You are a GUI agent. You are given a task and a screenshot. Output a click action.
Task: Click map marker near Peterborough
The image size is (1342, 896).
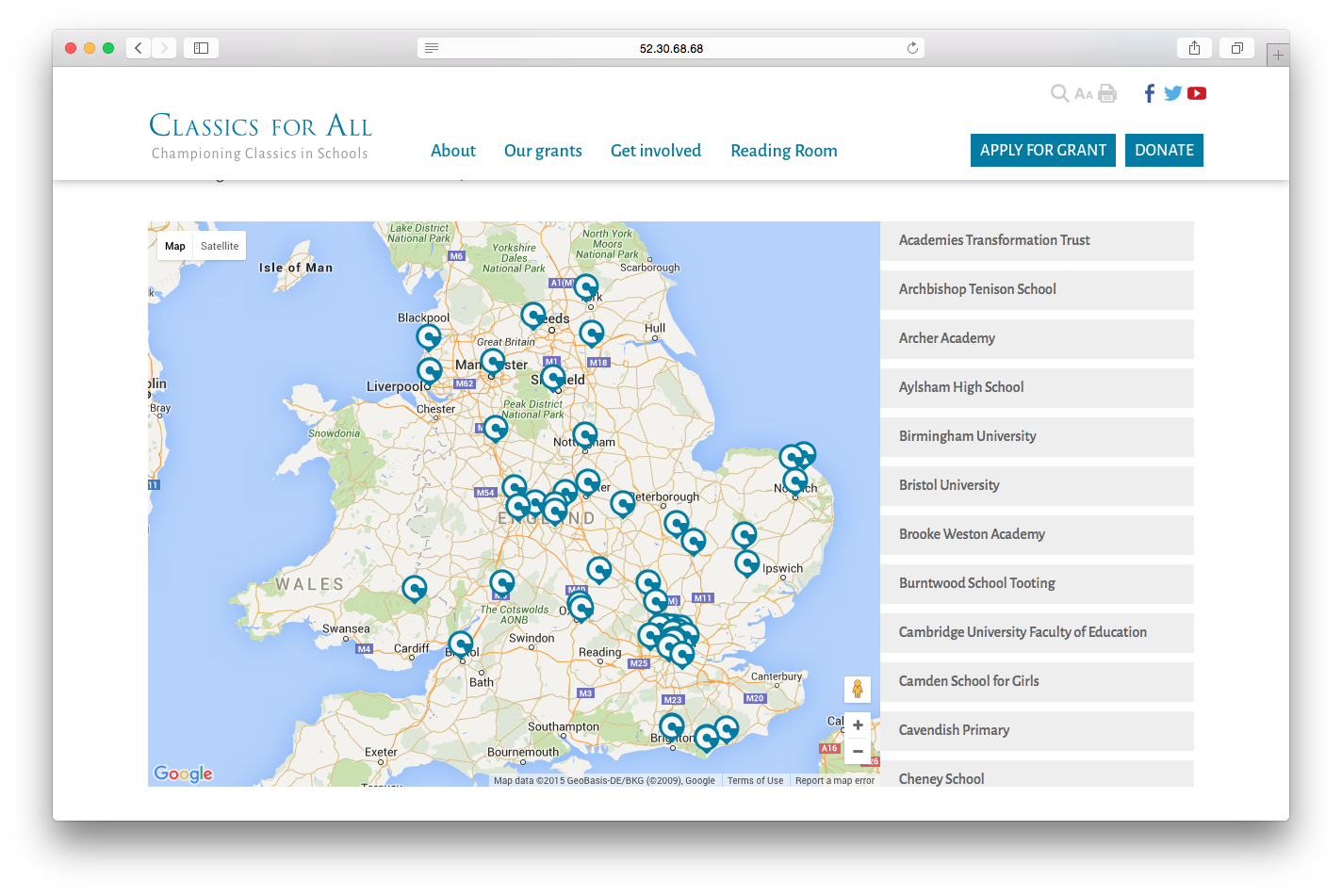[x=623, y=503]
